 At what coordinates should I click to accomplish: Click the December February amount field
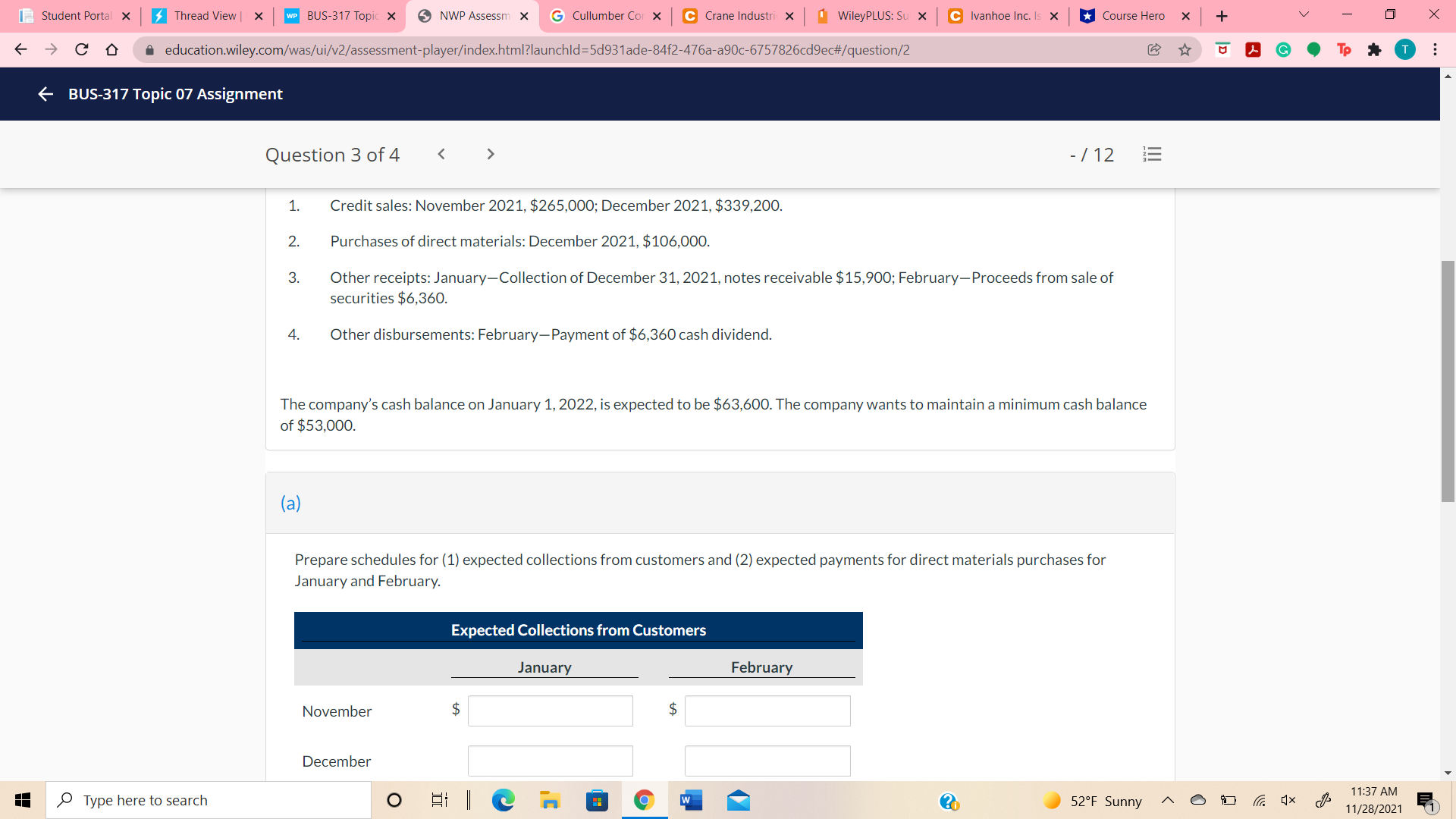[767, 761]
